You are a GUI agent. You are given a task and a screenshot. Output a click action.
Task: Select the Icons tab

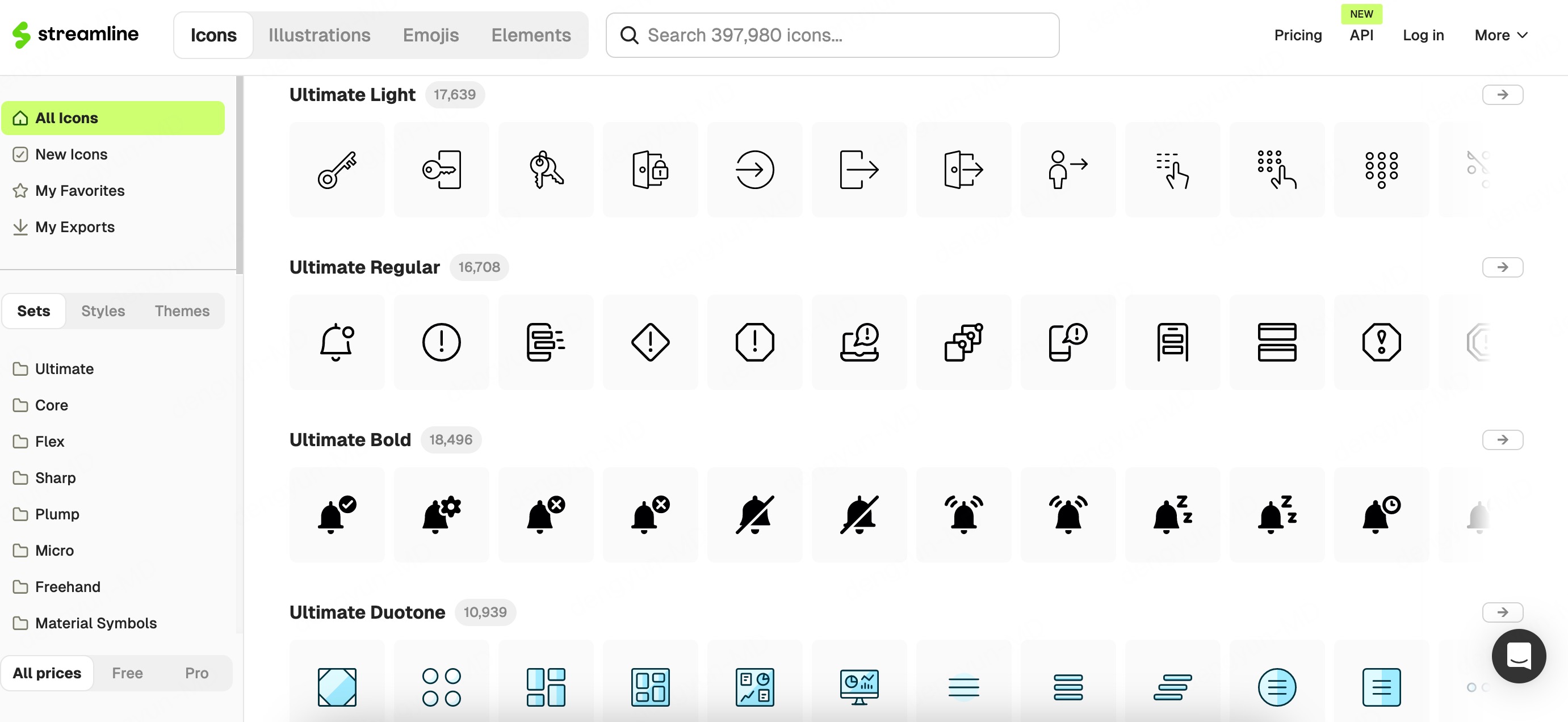(x=213, y=35)
